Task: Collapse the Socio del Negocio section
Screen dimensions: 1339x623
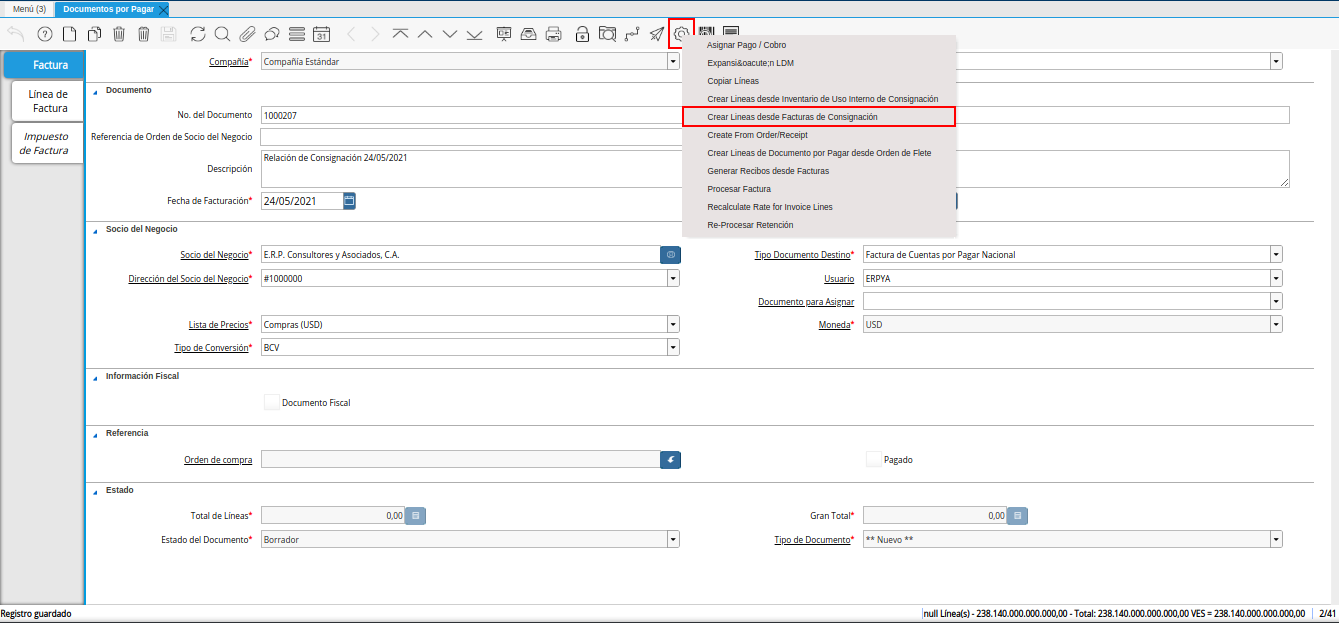Action: pyautogui.click(x=96, y=229)
